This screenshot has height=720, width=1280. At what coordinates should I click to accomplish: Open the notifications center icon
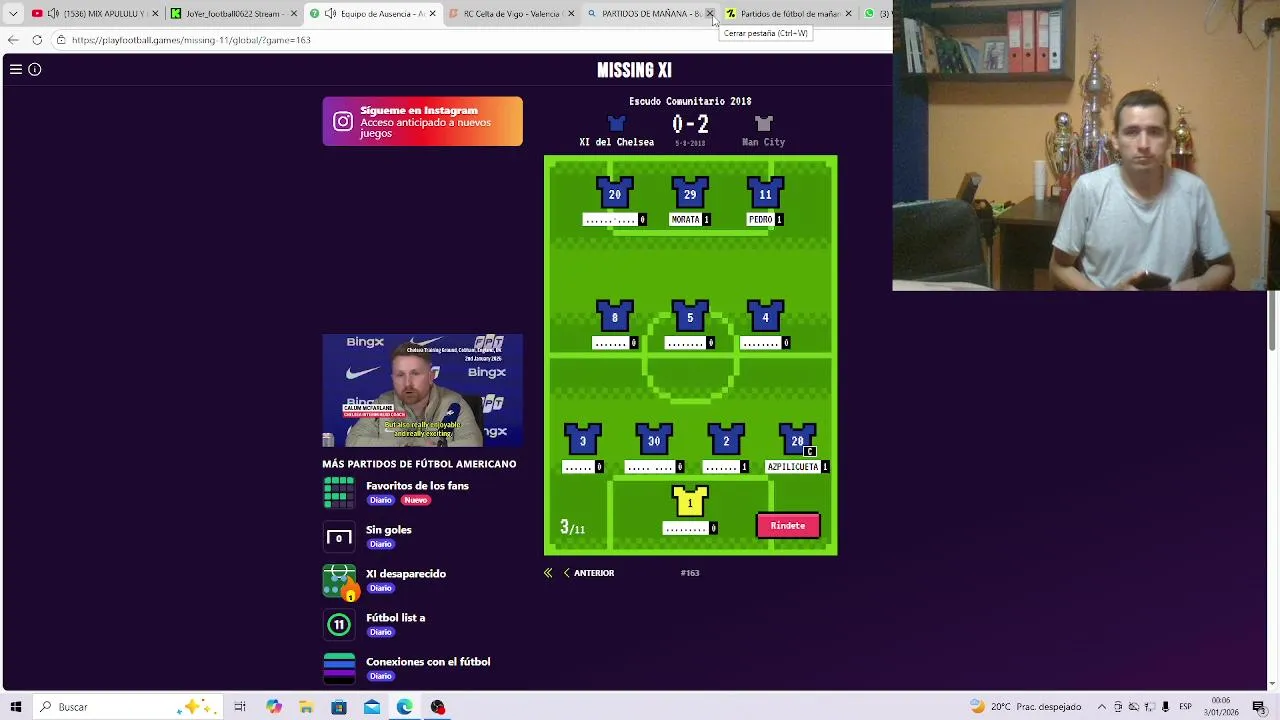(x=1259, y=707)
